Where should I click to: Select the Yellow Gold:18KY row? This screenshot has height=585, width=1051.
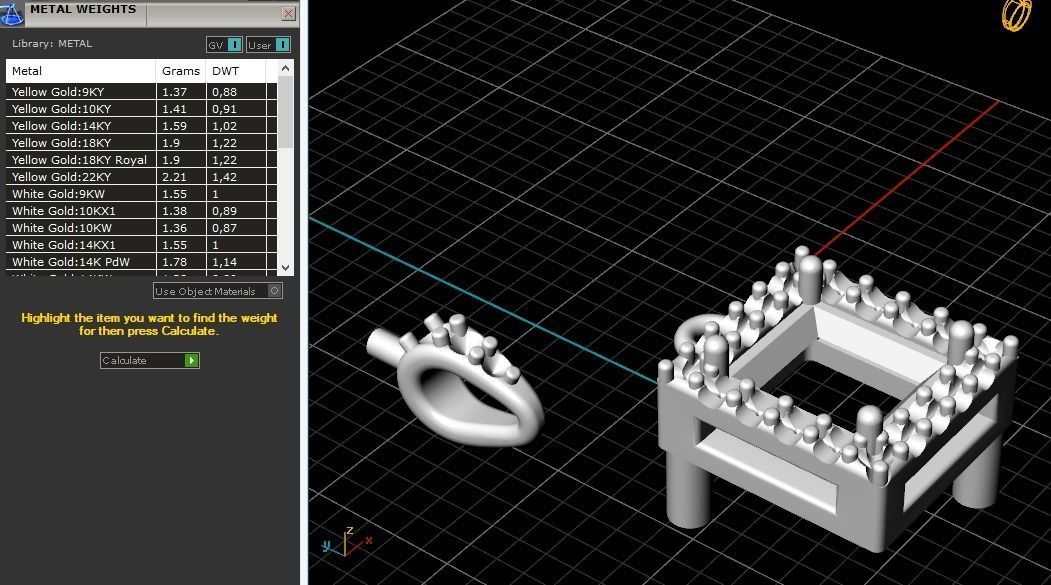[141, 143]
